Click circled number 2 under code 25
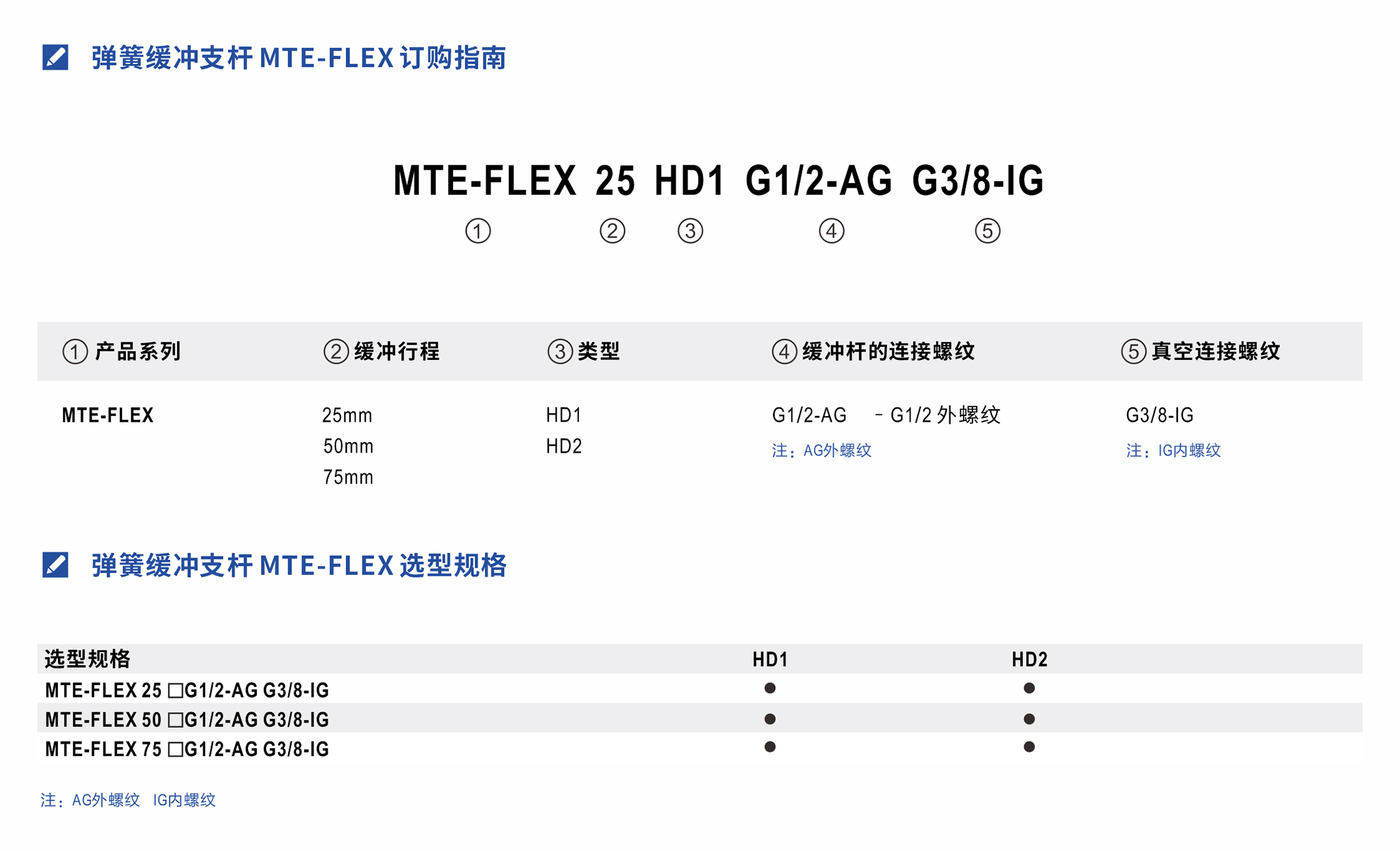 point(612,231)
